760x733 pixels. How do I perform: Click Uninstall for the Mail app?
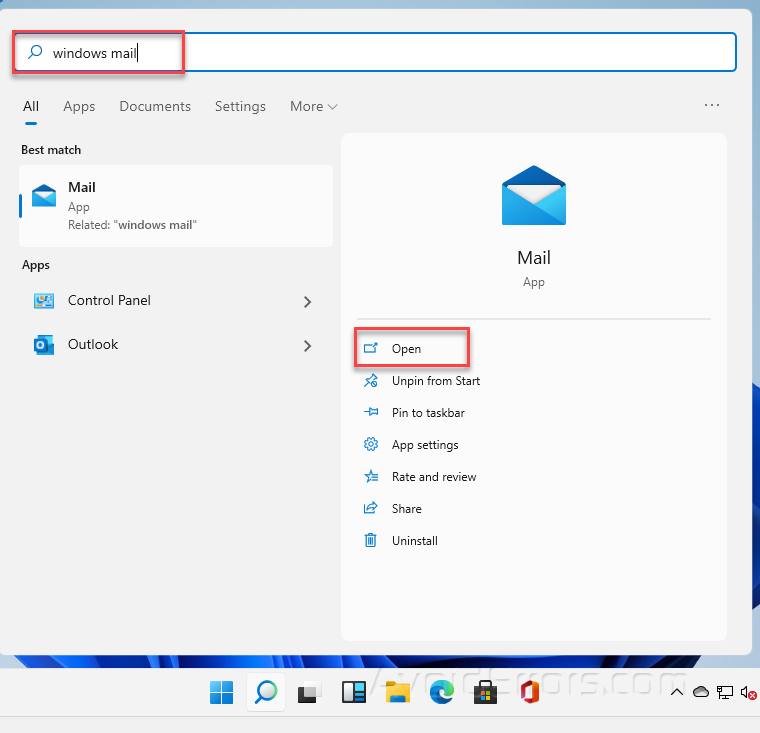click(x=414, y=541)
